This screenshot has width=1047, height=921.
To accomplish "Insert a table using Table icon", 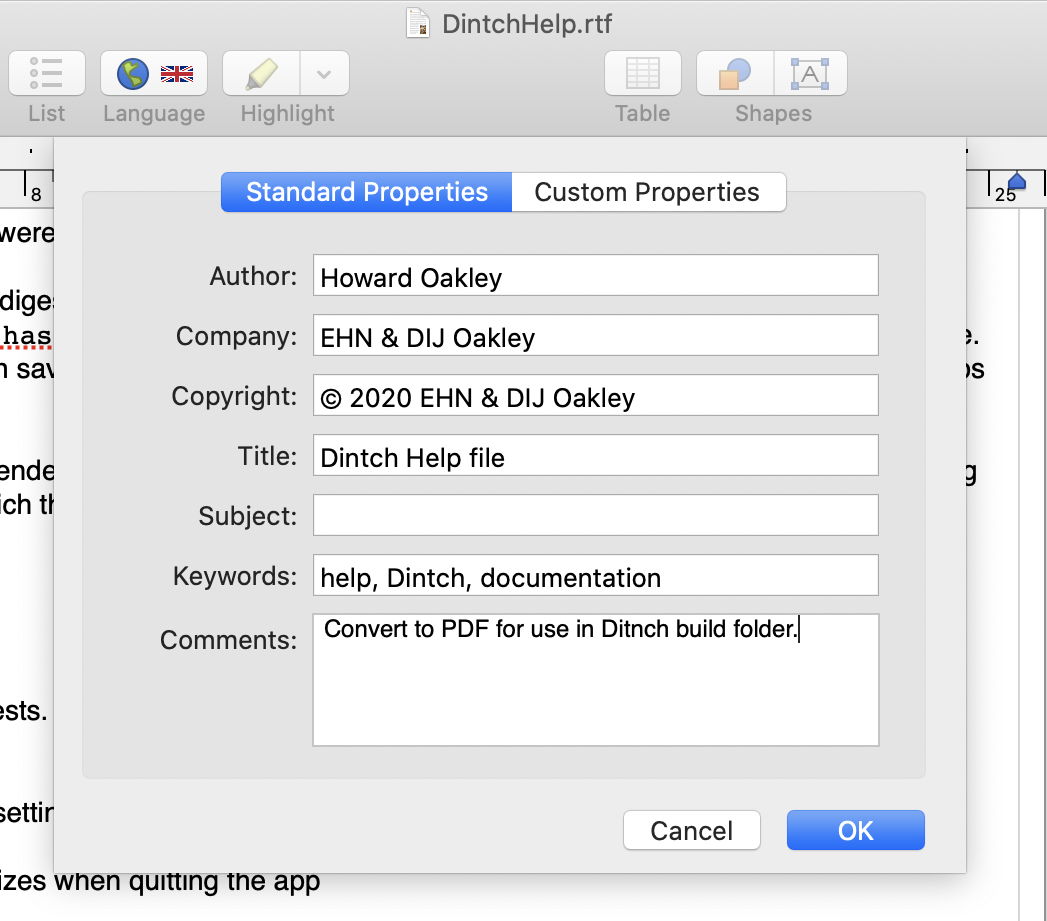I will click(642, 74).
